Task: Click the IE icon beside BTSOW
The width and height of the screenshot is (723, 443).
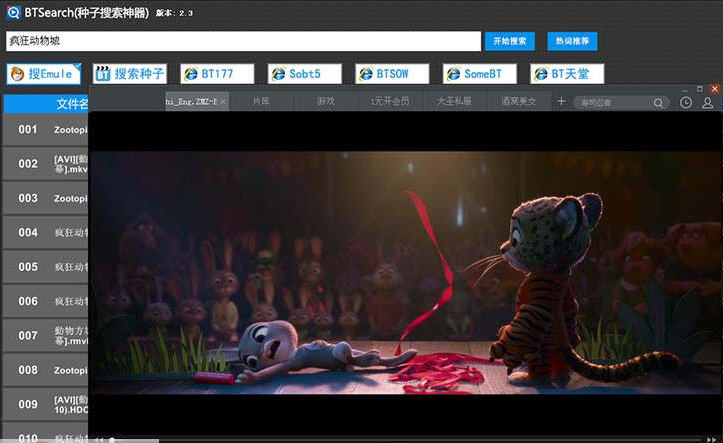Action: point(366,74)
